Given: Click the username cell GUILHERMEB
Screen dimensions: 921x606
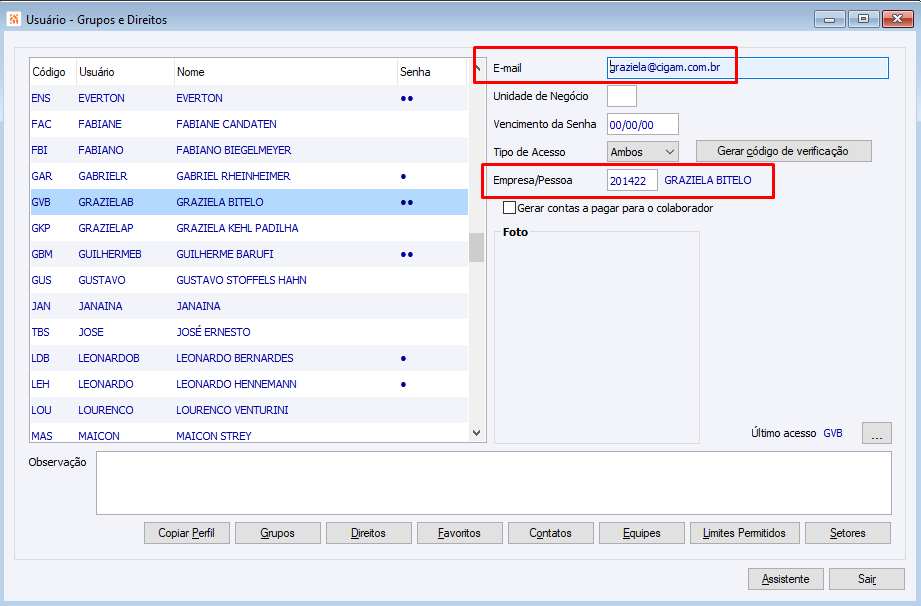Looking at the screenshot, I should (110, 254).
